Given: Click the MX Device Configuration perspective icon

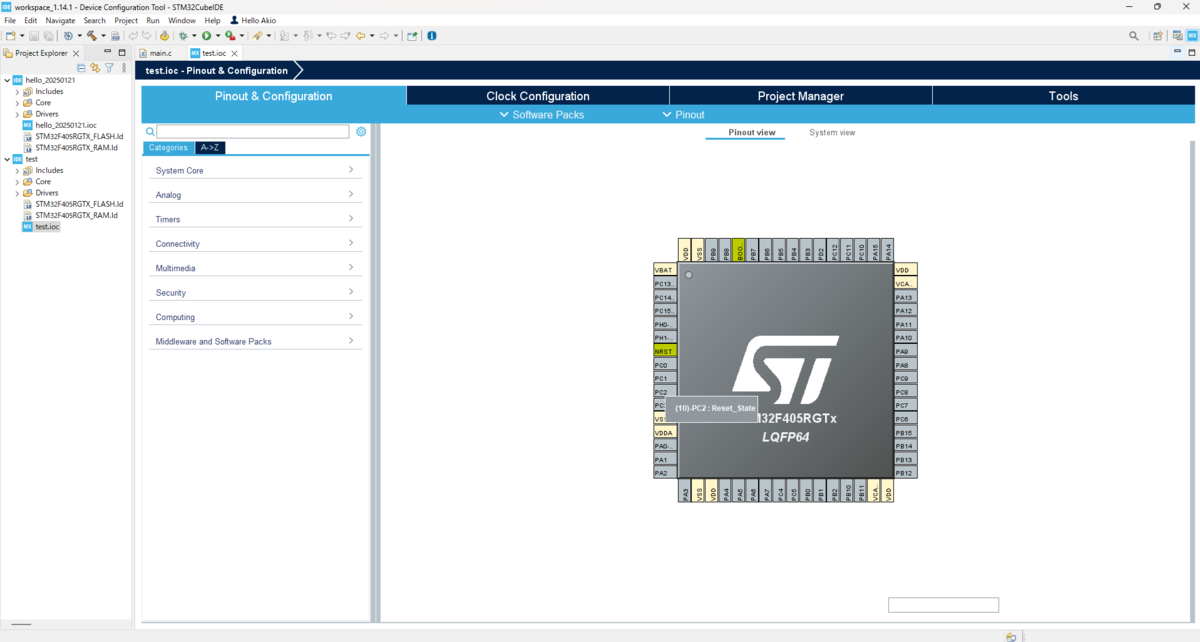Looking at the screenshot, I should [1192, 35].
